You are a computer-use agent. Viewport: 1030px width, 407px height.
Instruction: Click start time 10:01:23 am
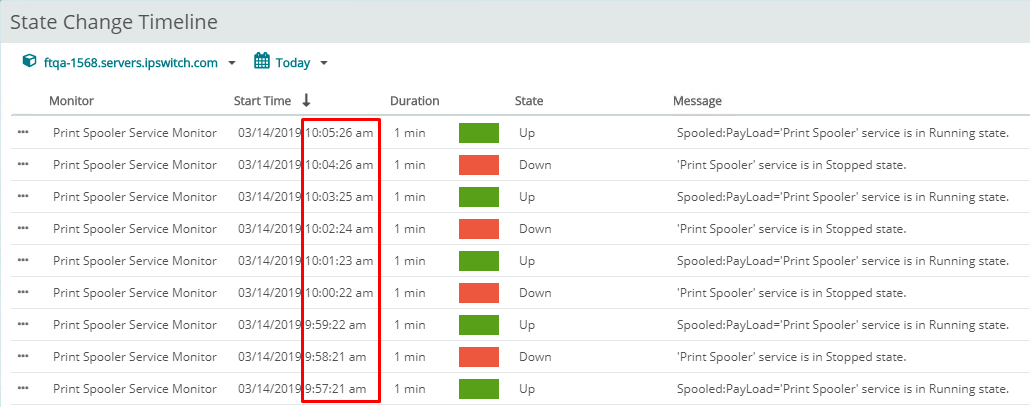coord(340,261)
